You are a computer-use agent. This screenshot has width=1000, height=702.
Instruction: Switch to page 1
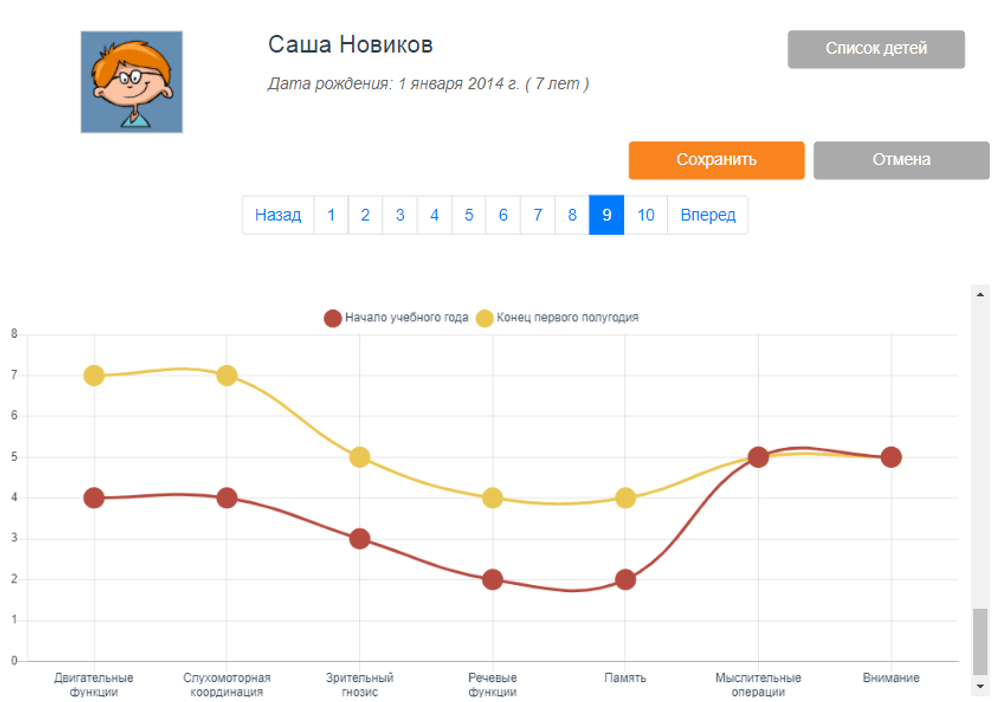click(x=331, y=215)
